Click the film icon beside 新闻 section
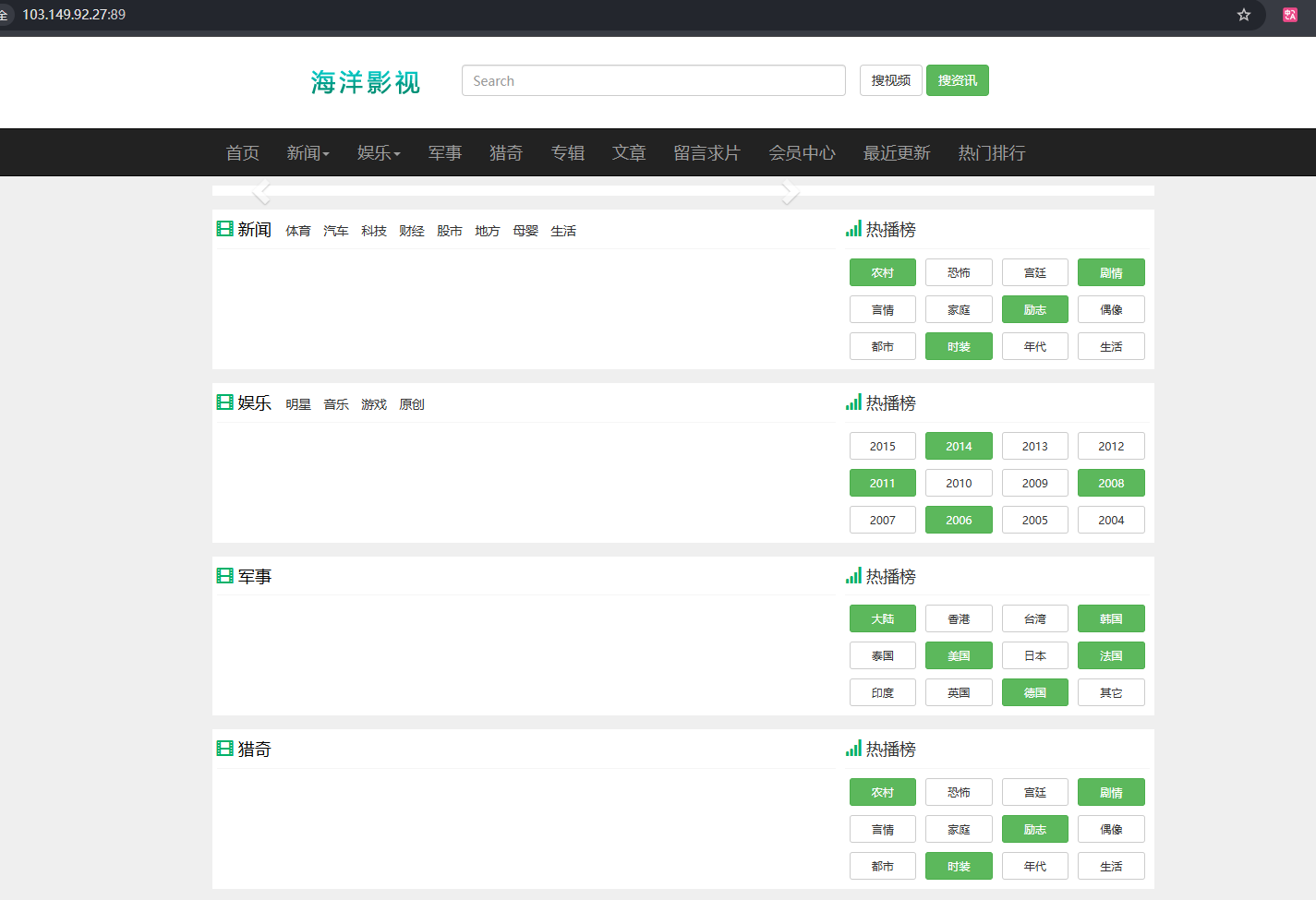This screenshot has width=1316, height=900. (x=224, y=229)
